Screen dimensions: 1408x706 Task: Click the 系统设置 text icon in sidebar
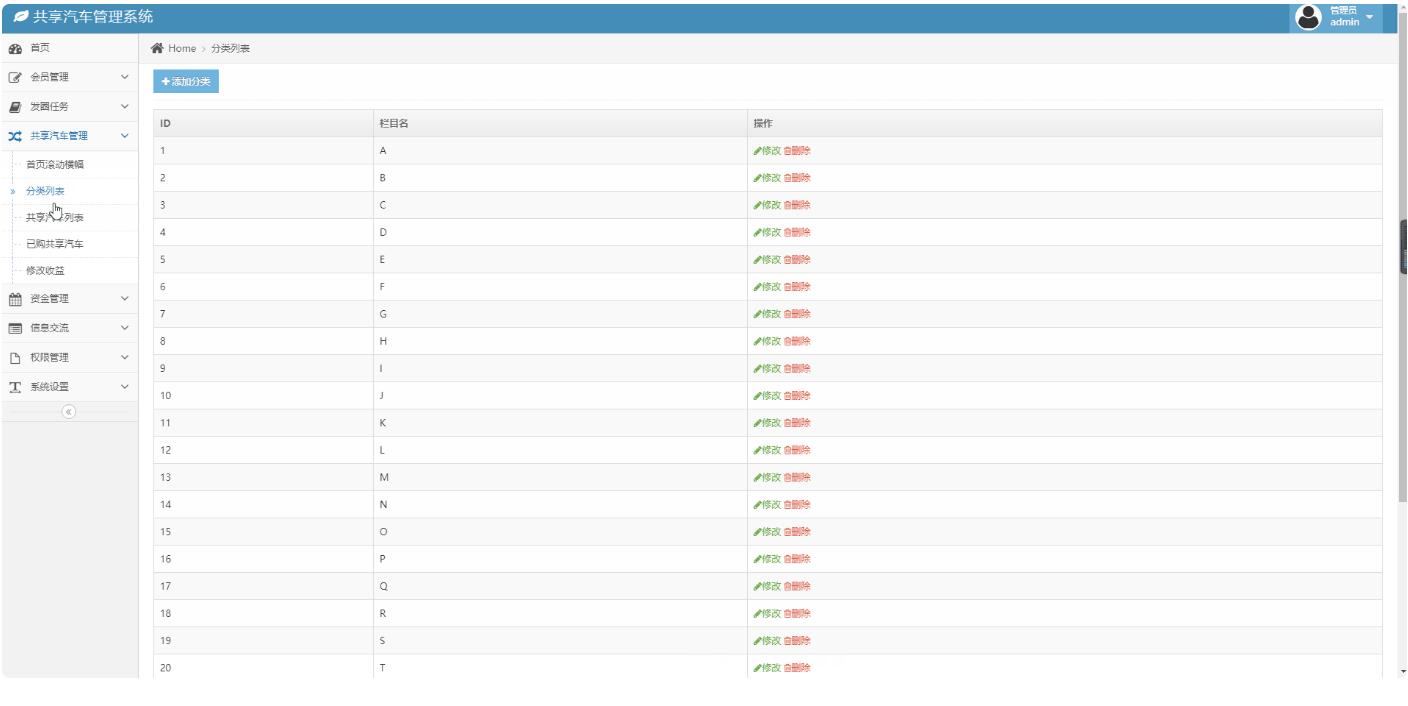(14, 387)
